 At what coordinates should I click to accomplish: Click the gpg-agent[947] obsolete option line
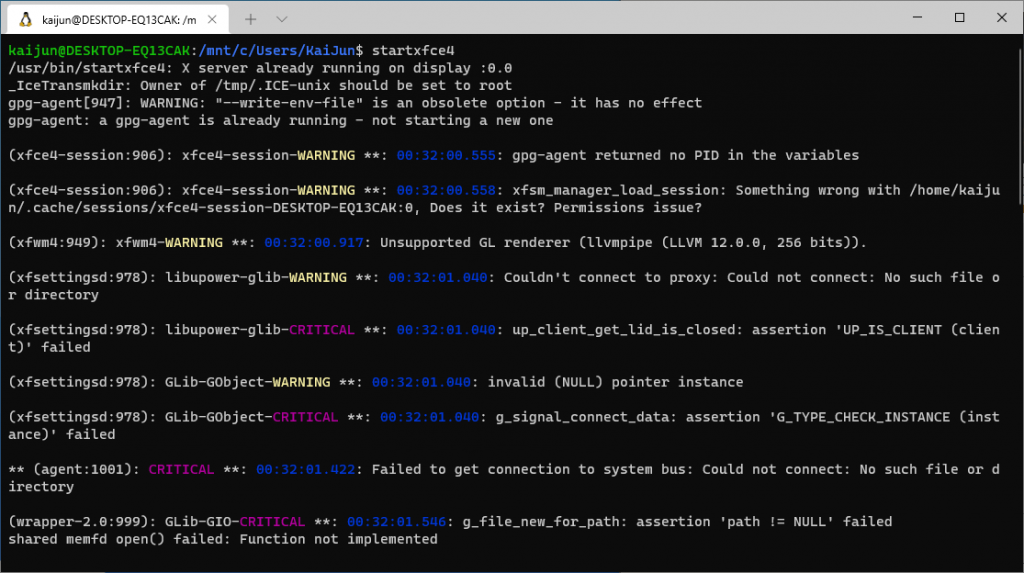tap(355, 103)
